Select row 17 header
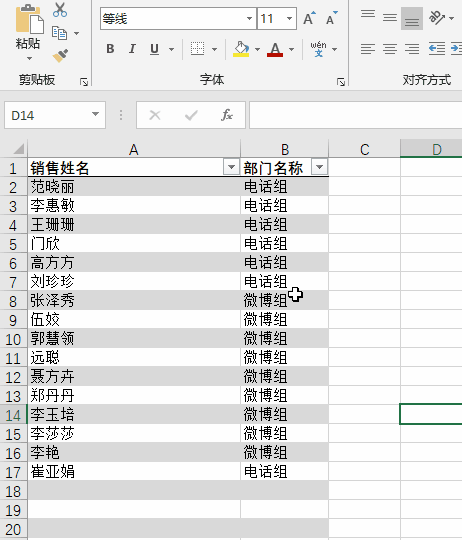This screenshot has height=540, width=462. point(13,472)
